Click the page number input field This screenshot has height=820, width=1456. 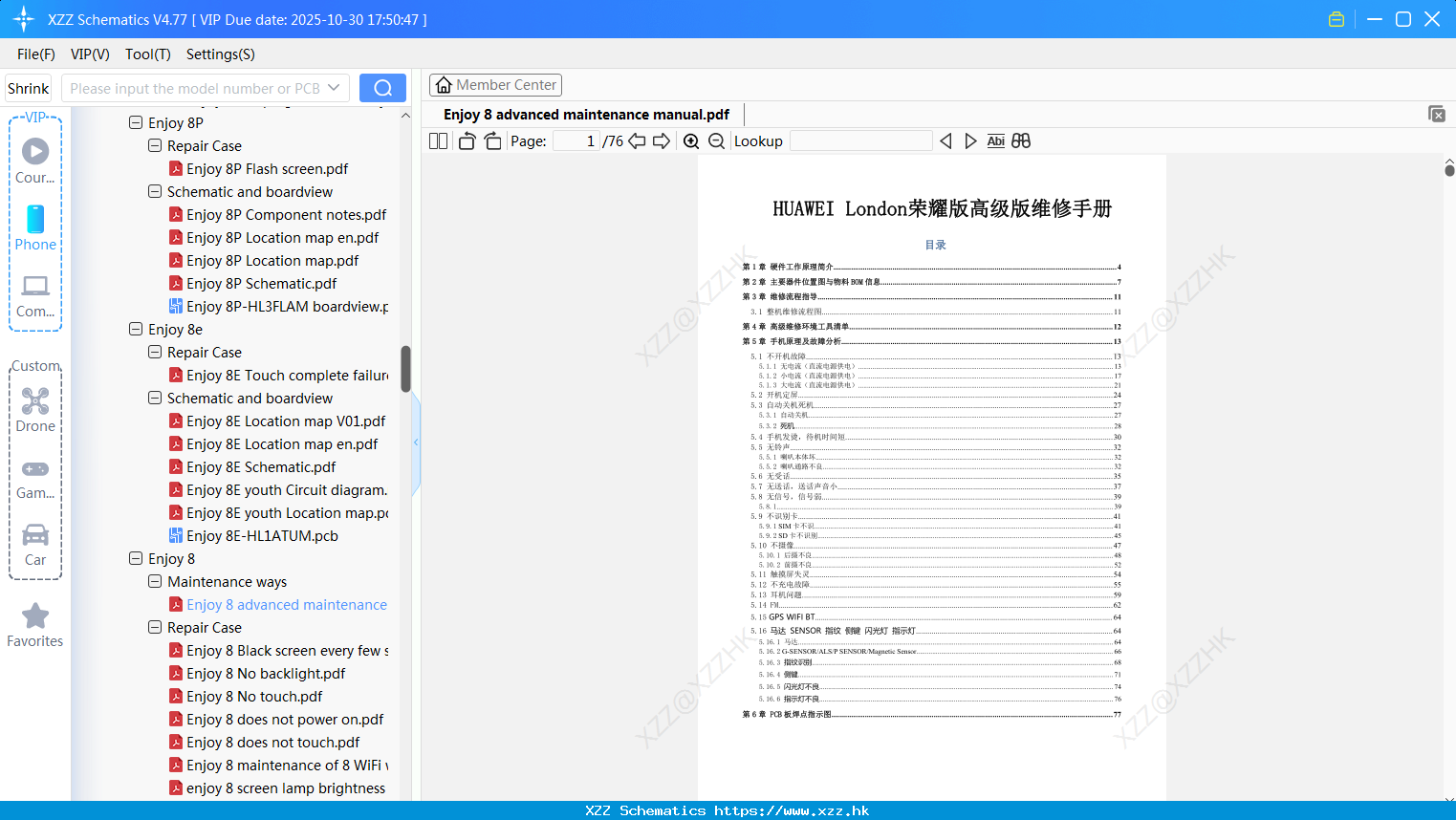coord(576,141)
